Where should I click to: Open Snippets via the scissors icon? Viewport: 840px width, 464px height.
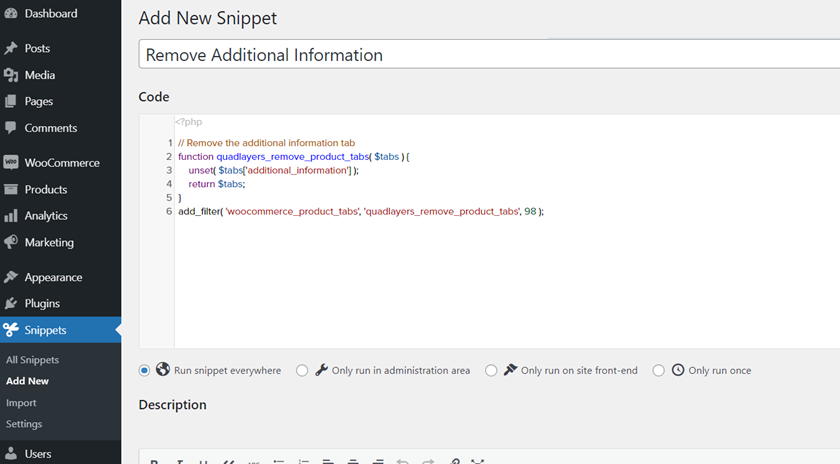coord(11,330)
